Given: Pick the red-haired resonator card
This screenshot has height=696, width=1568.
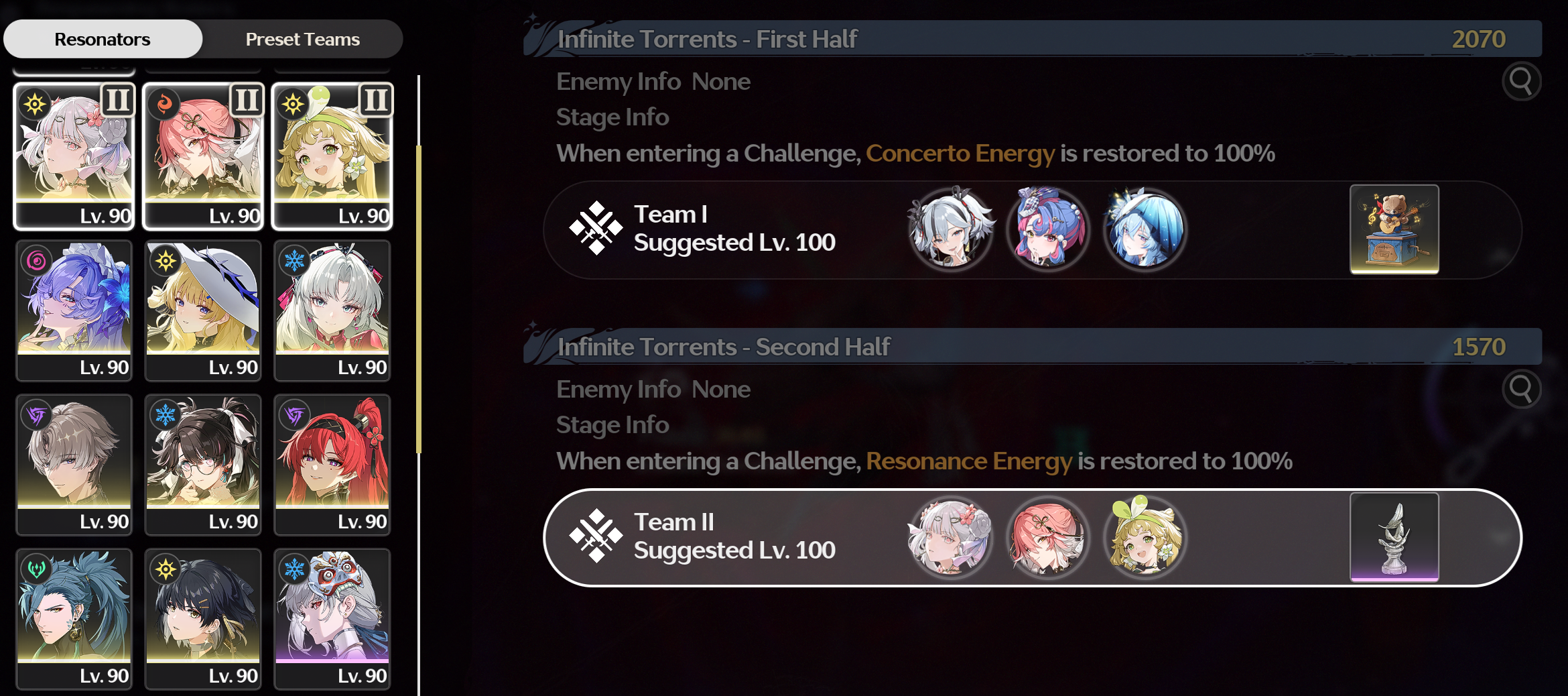Looking at the screenshot, I should pos(332,465).
